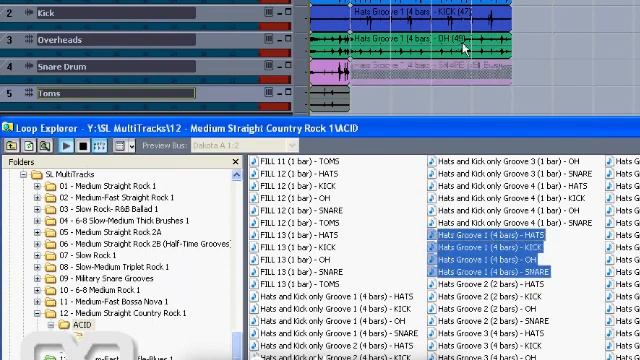Image resolution: width=640 pixels, height=360 pixels.
Task: Expand the 07 - Slow Rock 1 folder
Action: [x=37, y=256]
